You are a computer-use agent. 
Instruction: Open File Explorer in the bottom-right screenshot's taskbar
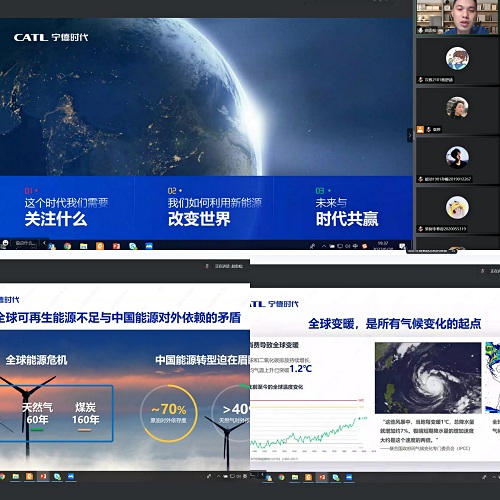pyautogui.click(x=295, y=477)
